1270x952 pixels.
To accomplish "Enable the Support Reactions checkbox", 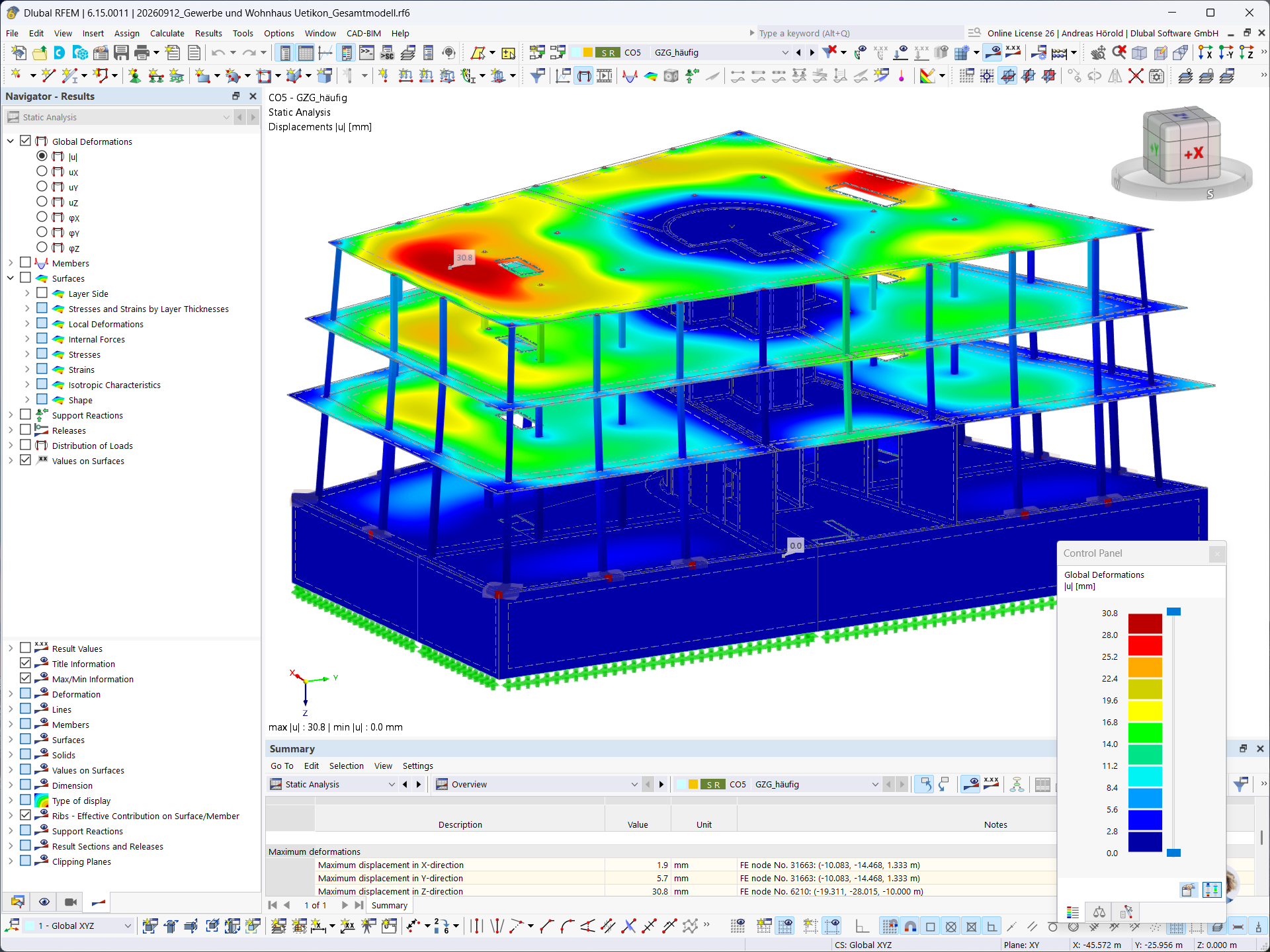I will 25,415.
